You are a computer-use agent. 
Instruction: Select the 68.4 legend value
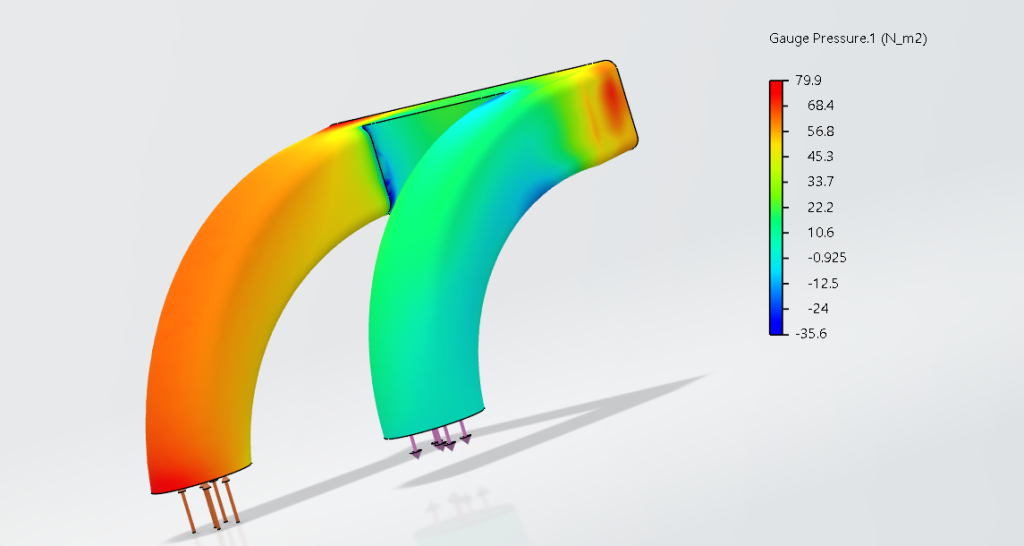point(821,106)
